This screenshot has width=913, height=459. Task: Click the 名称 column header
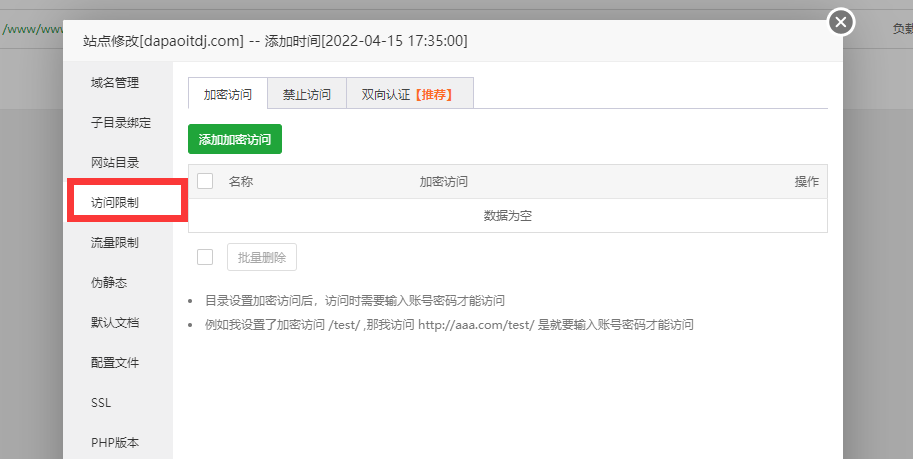point(241,182)
